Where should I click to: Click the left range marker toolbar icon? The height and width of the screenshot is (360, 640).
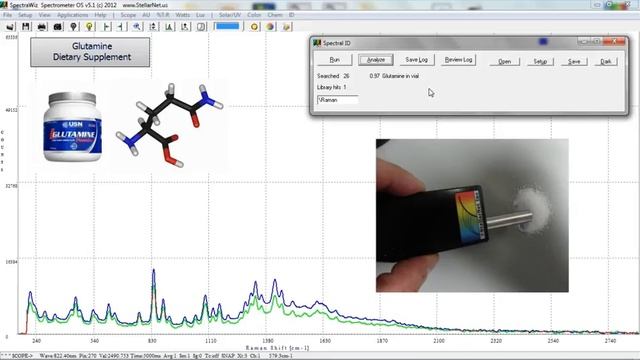click(x=106, y=27)
